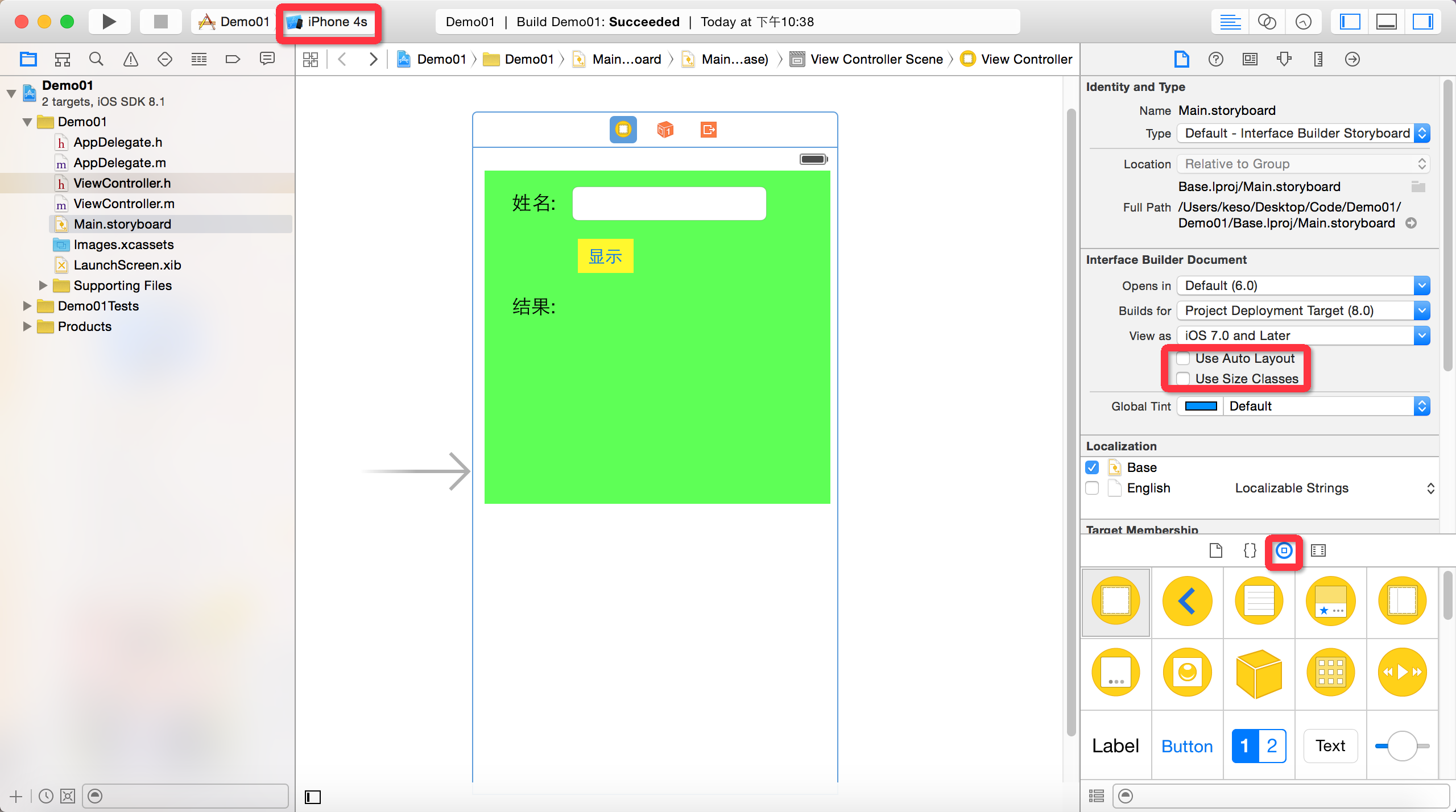Open the Debug navigator tab
Viewport: 1456px width, 812px height.
tap(199, 59)
